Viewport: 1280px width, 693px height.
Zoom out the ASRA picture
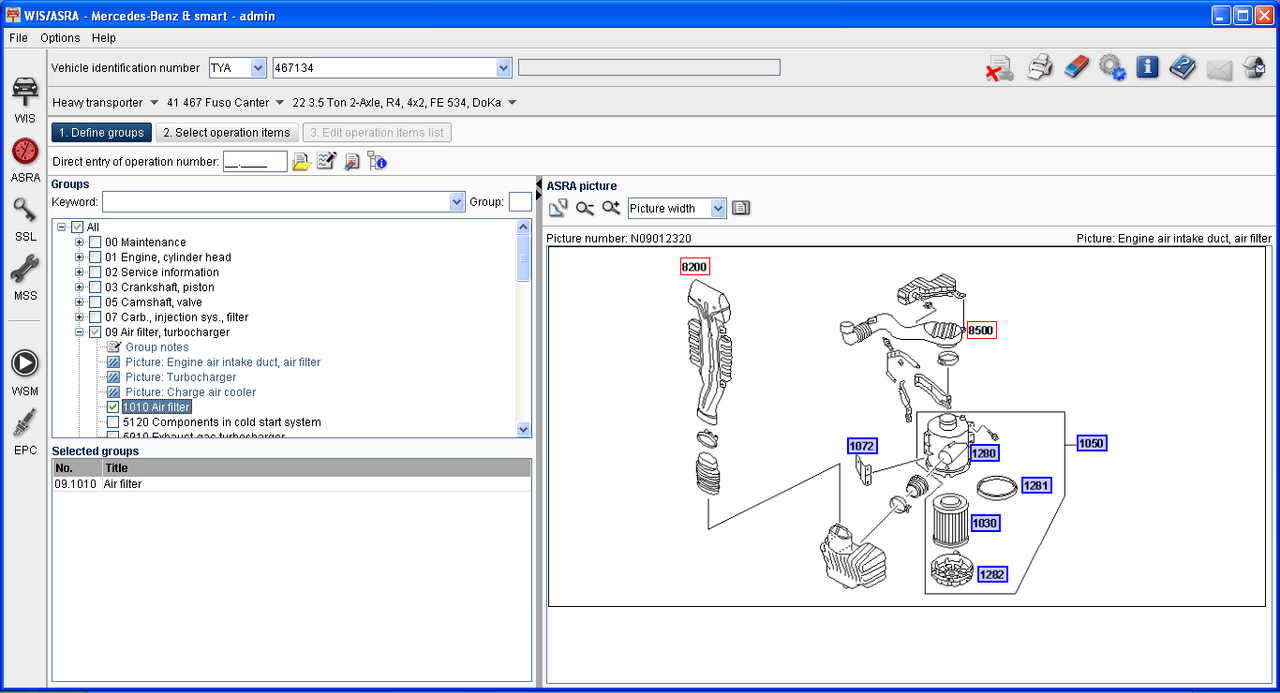585,208
